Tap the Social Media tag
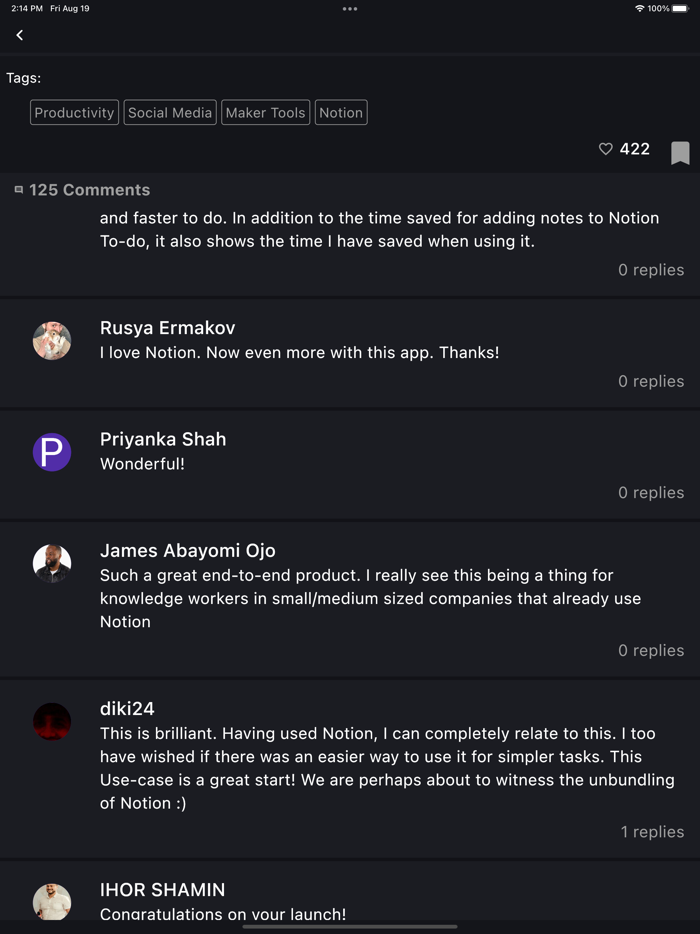Image resolution: width=700 pixels, height=934 pixels. coord(170,112)
